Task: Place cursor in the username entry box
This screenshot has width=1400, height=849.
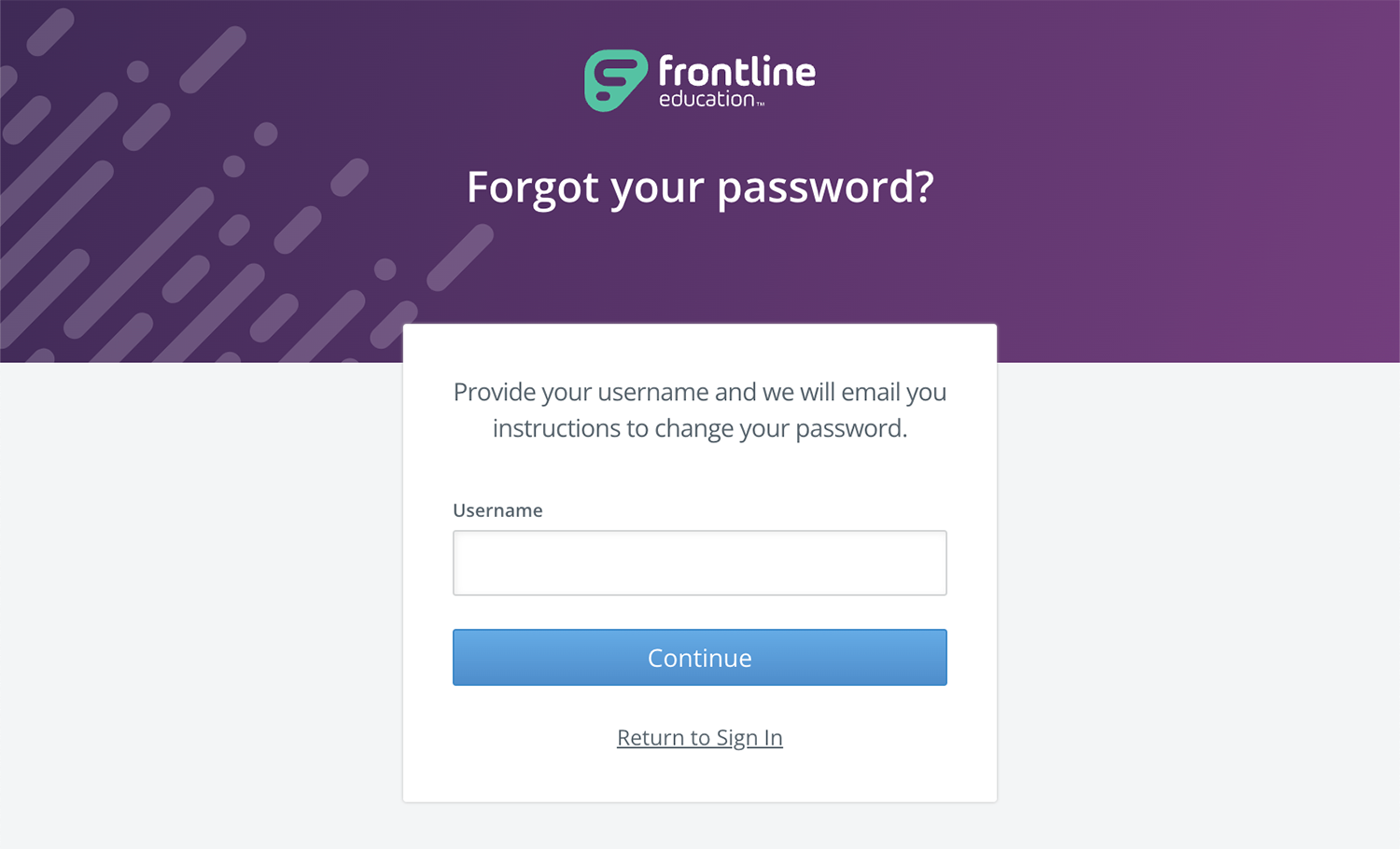Action: pos(699,563)
